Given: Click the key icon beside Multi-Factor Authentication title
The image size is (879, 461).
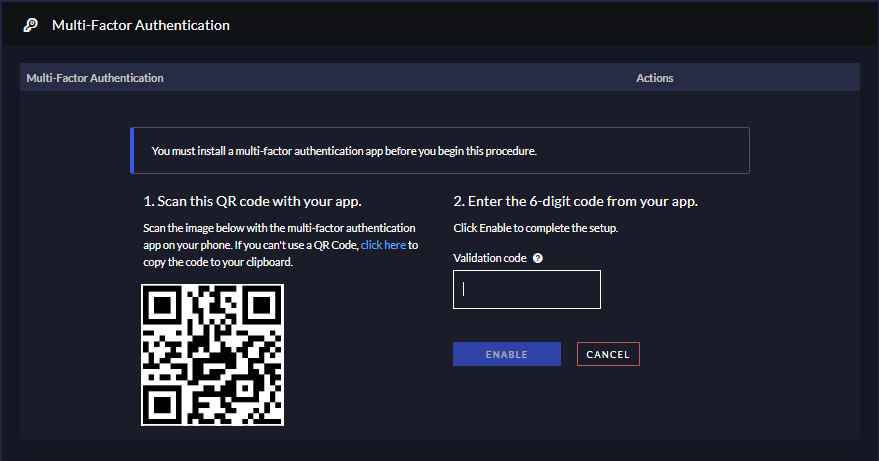Looking at the screenshot, I should 31,25.
